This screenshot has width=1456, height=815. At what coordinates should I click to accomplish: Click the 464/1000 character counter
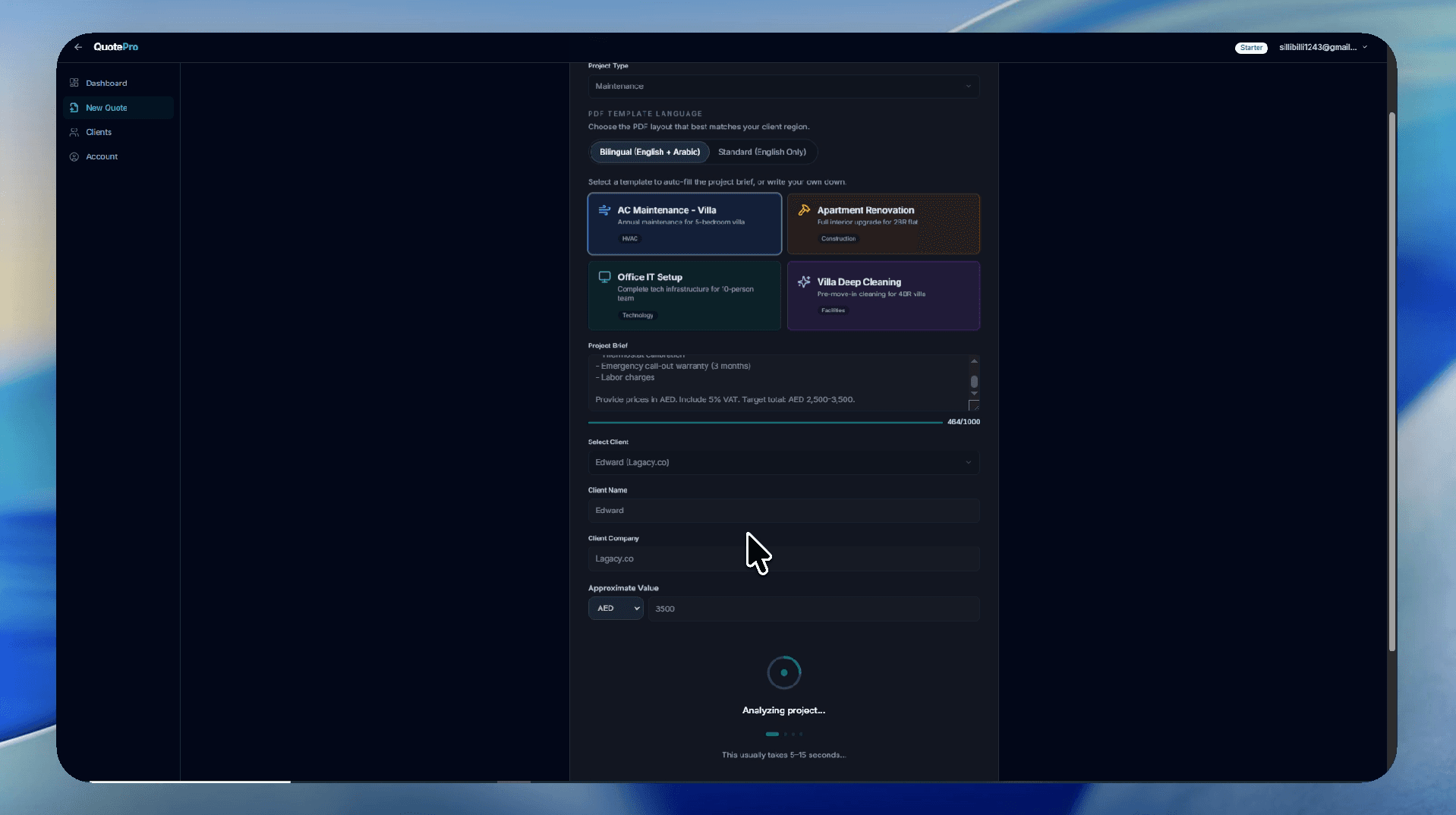click(963, 422)
